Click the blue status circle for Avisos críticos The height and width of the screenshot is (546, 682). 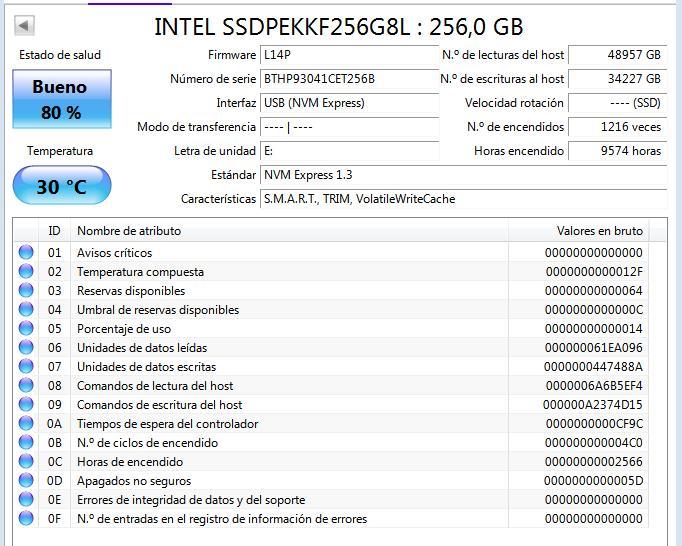26,253
